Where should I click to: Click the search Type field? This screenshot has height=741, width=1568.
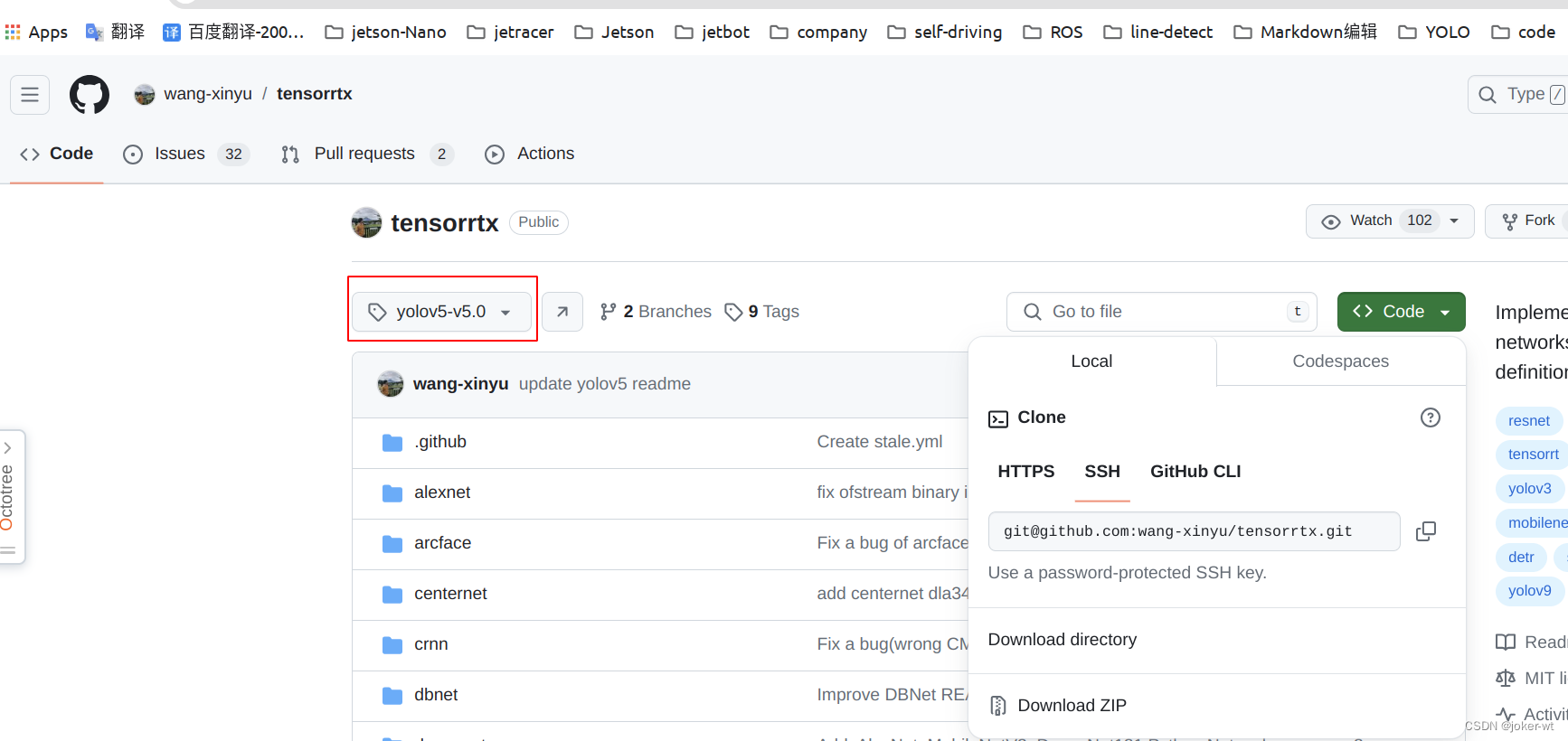(x=1518, y=94)
